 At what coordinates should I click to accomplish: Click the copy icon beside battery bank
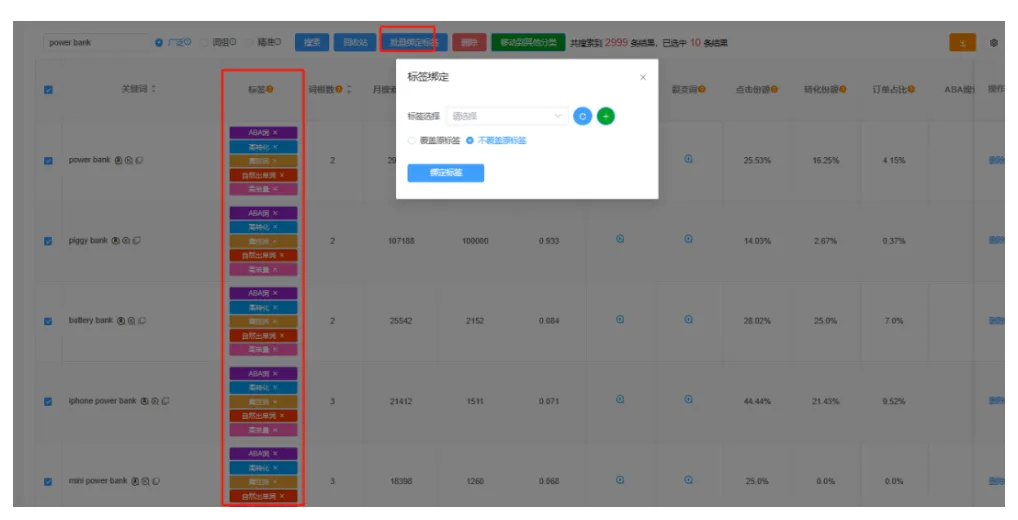click(x=142, y=321)
